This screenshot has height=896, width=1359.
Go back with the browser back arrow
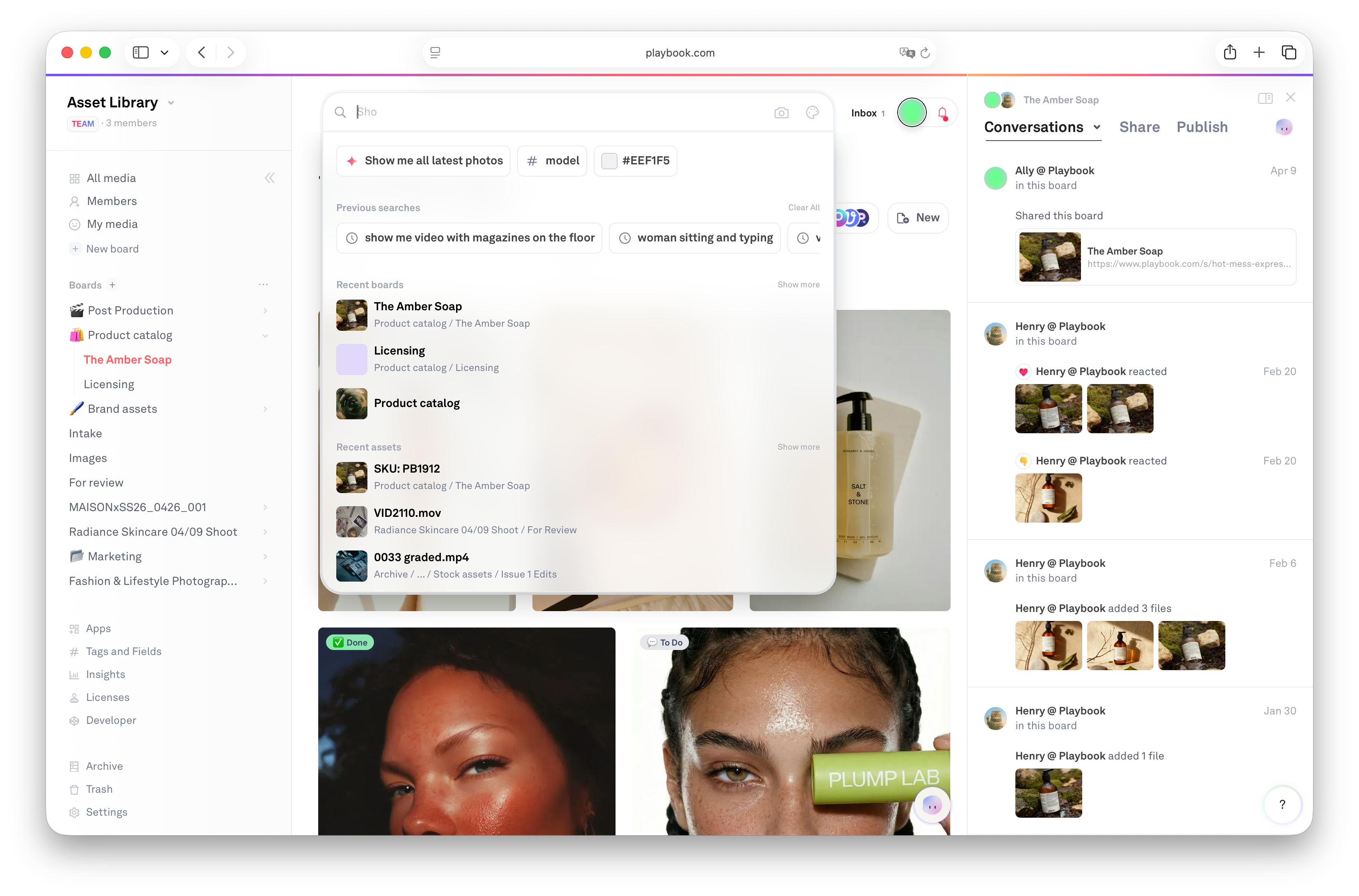(x=202, y=52)
